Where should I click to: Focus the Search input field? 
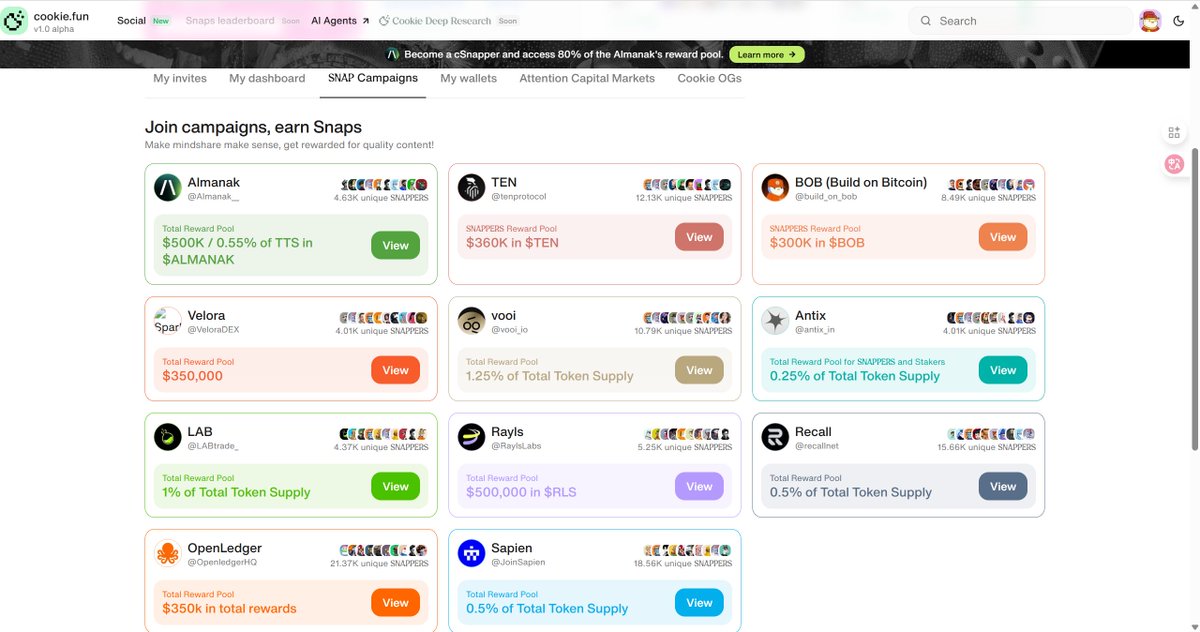[1020, 21]
